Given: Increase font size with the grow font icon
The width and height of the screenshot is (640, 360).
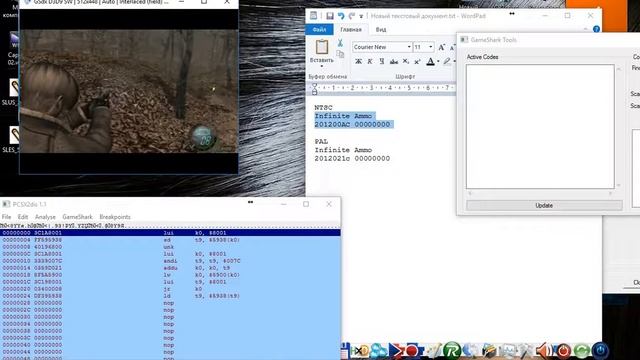Looking at the screenshot, I should [441, 47].
